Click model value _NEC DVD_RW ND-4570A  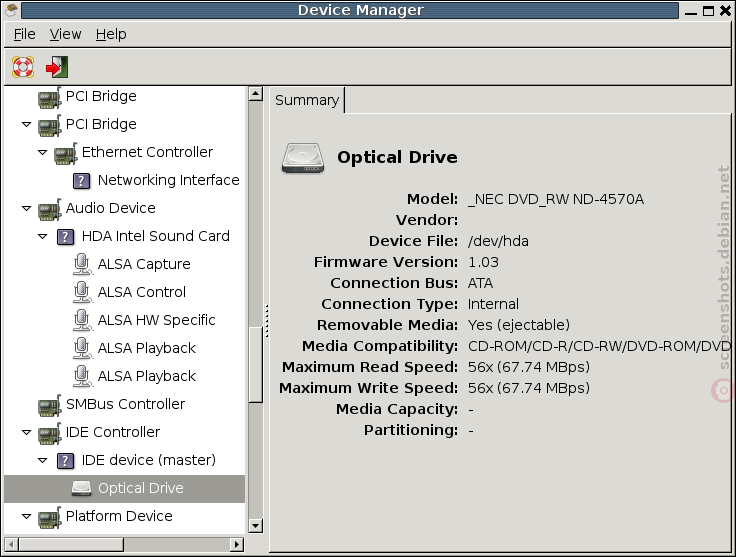tap(556, 199)
